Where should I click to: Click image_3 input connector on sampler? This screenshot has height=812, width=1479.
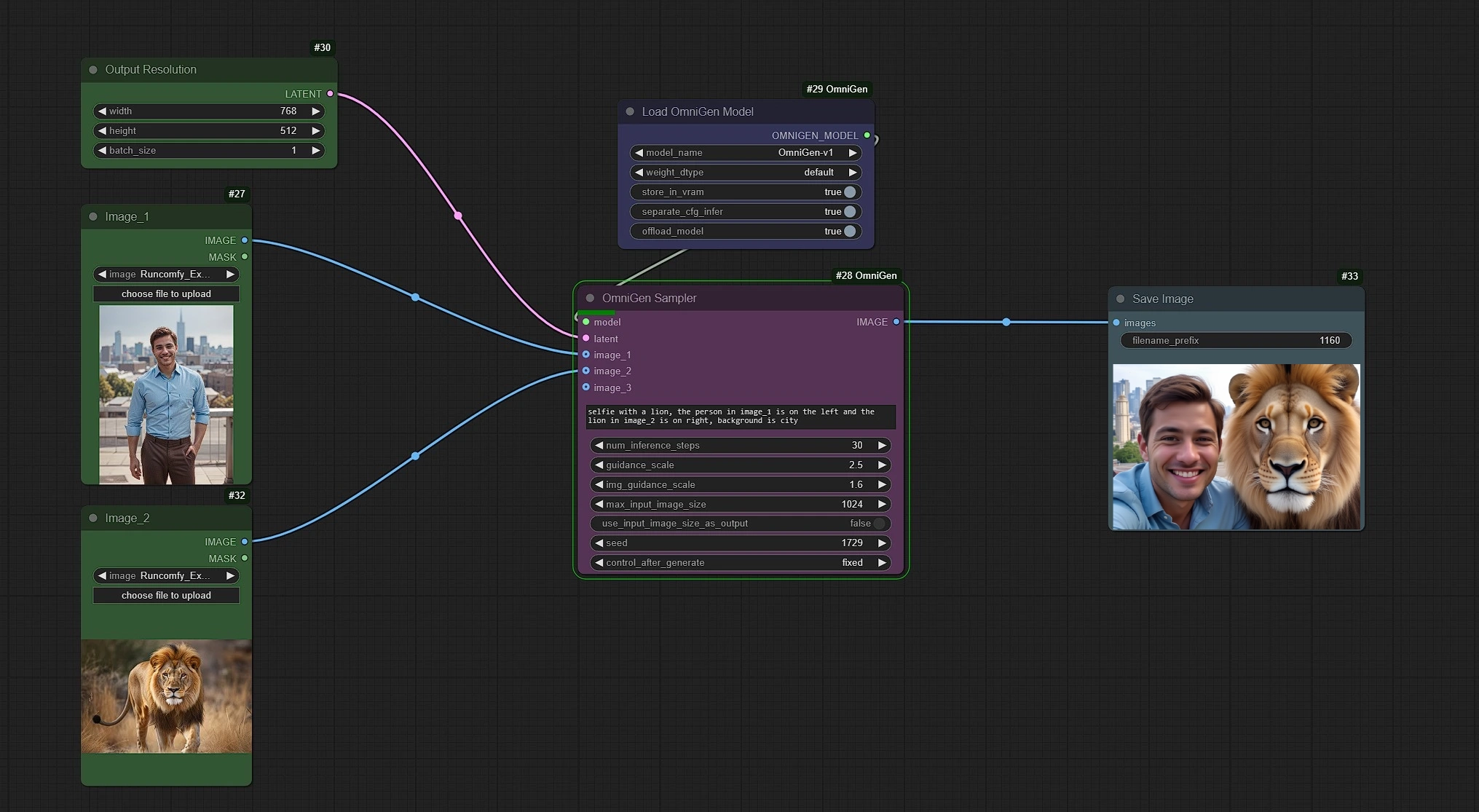pyautogui.click(x=586, y=387)
